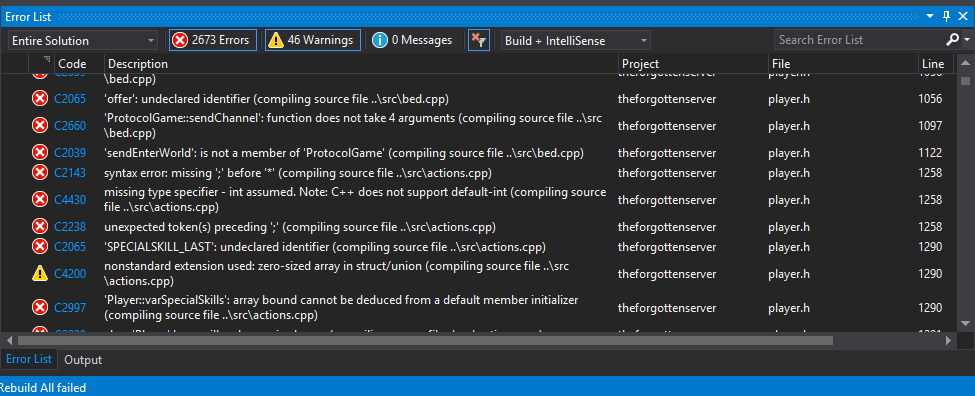Click the error icon on the SPECIALSKILL_LAST row
Viewport: 975px width, 396px height.
40,246
